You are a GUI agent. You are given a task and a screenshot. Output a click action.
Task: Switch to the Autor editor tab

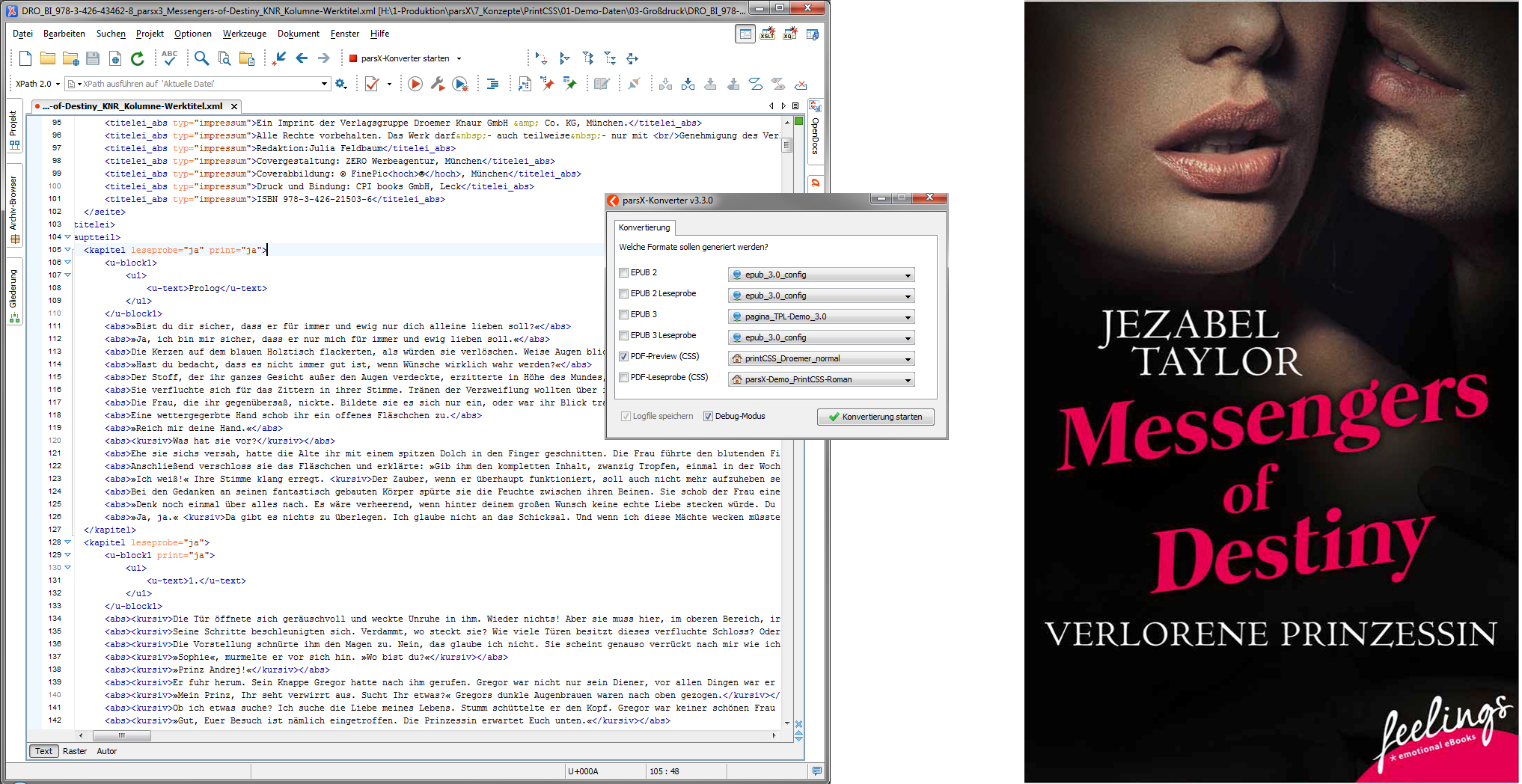click(x=107, y=751)
